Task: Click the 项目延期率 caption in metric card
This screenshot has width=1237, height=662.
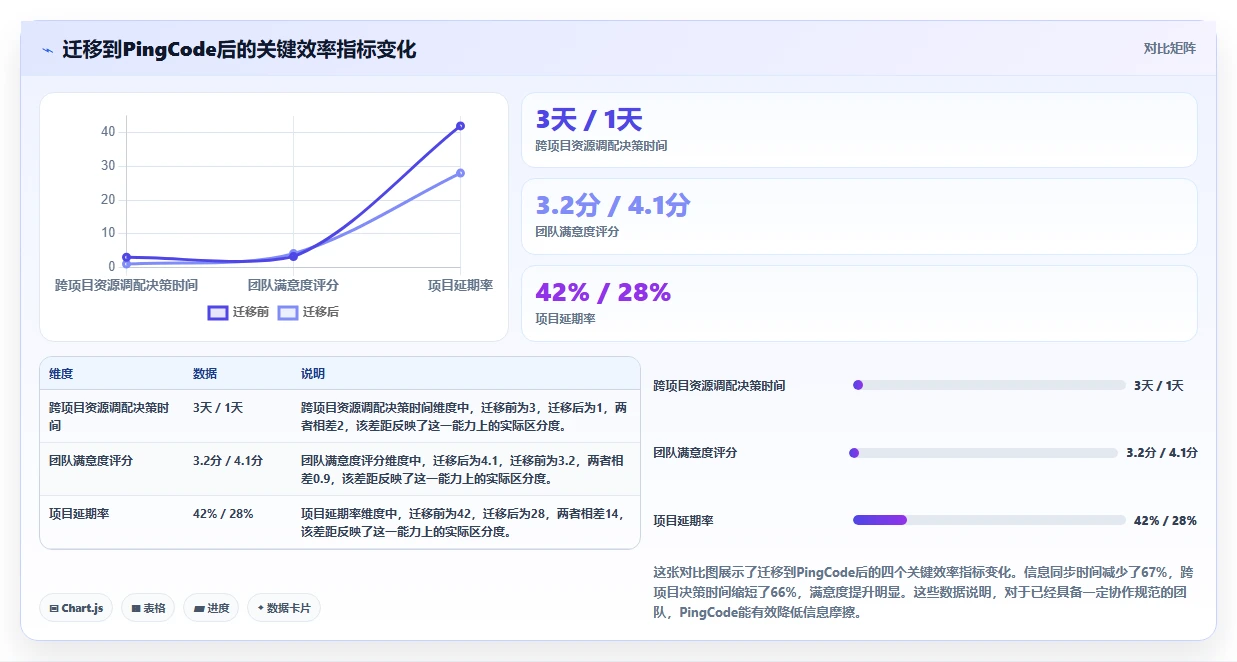Action: 565,319
